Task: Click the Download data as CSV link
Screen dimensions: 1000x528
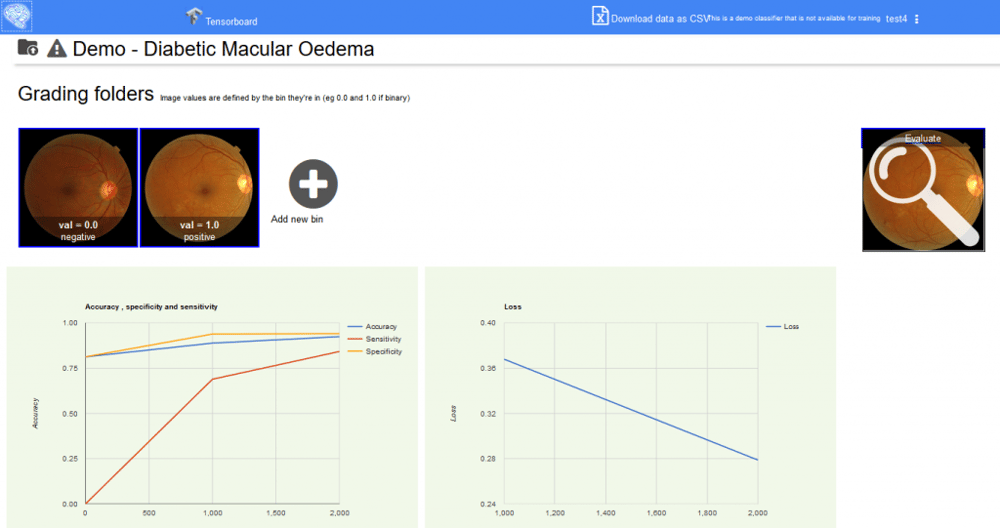Action: tap(659, 18)
